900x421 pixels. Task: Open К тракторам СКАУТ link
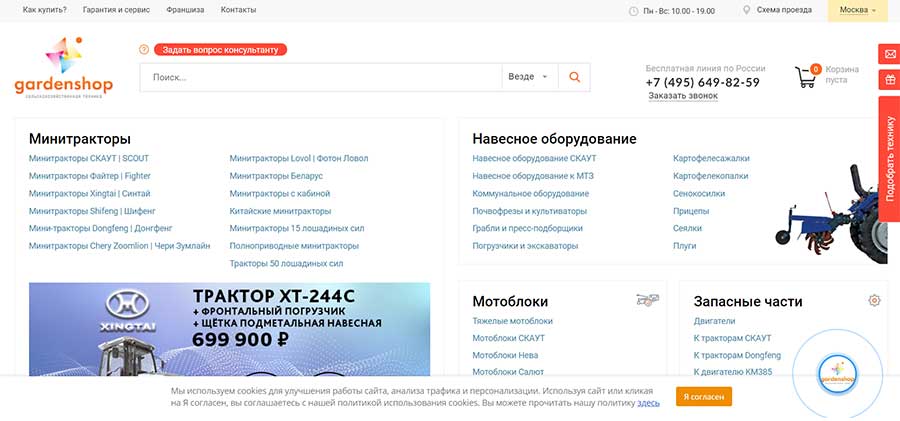click(733, 338)
